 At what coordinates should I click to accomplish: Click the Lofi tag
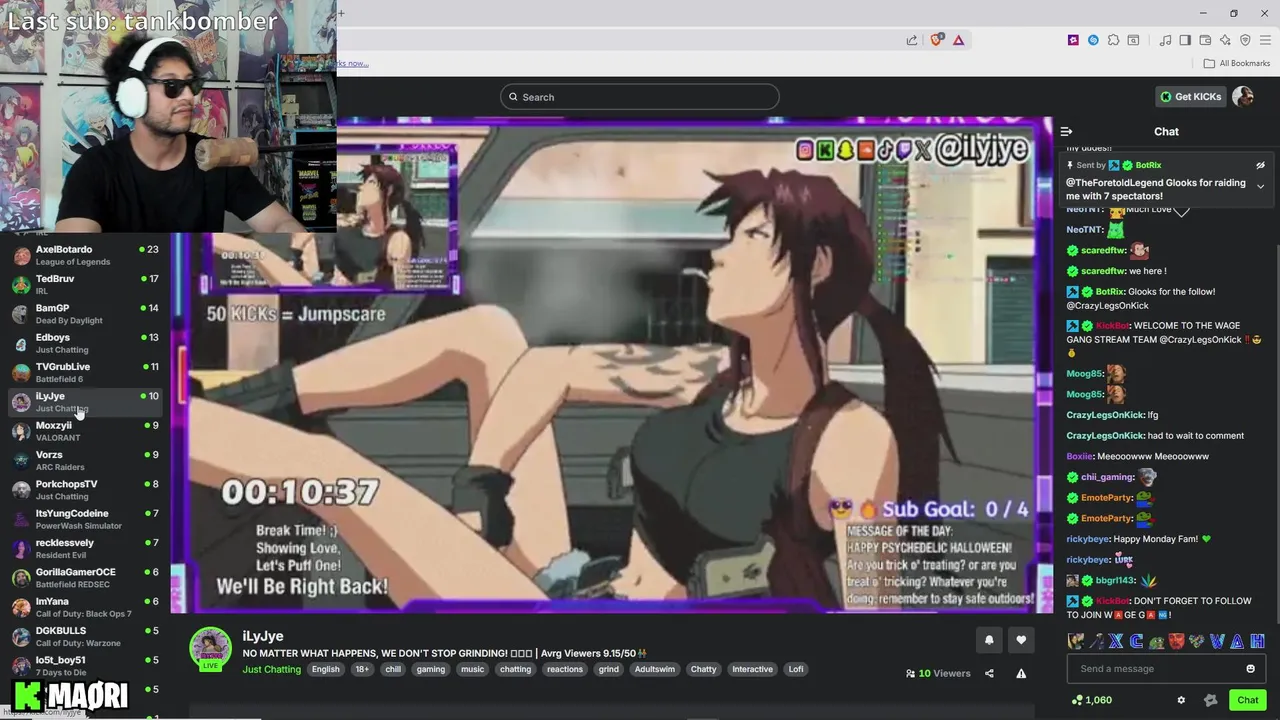[796, 669]
